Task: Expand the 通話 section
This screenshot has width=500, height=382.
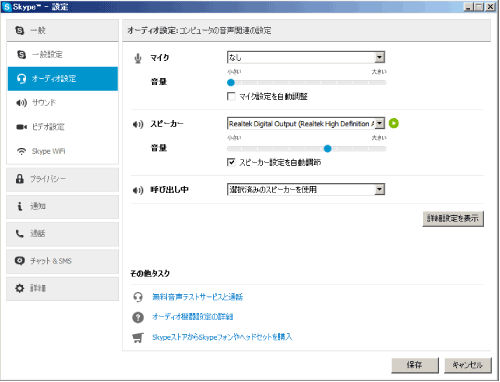Action: tap(62, 234)
